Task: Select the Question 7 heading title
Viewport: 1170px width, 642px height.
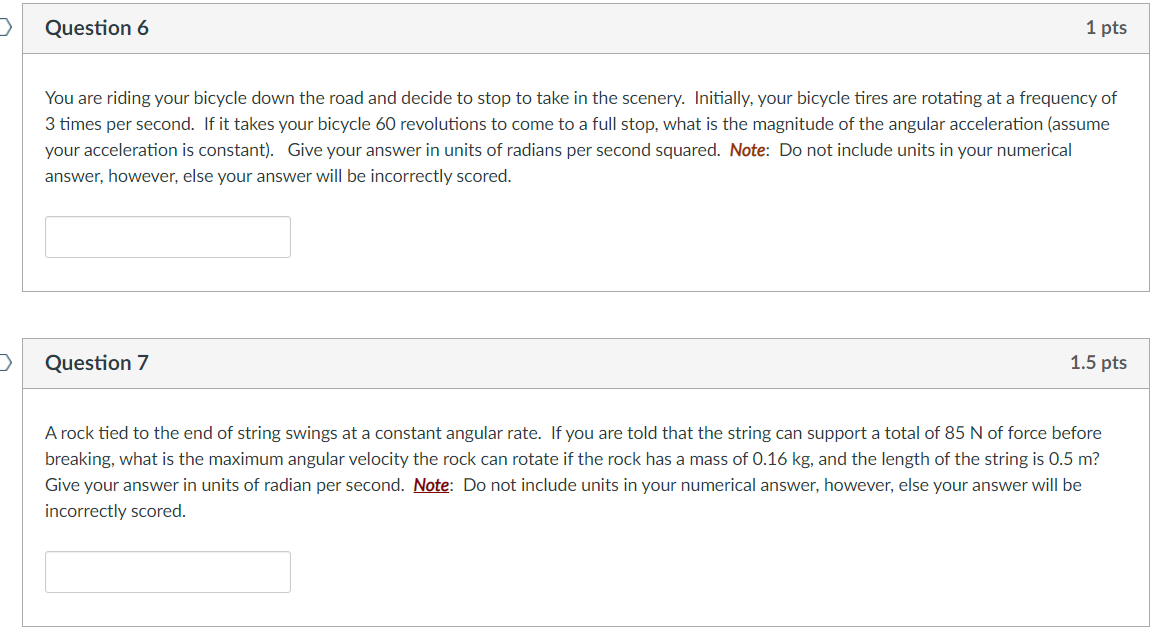Action: [x=97, y=363]
